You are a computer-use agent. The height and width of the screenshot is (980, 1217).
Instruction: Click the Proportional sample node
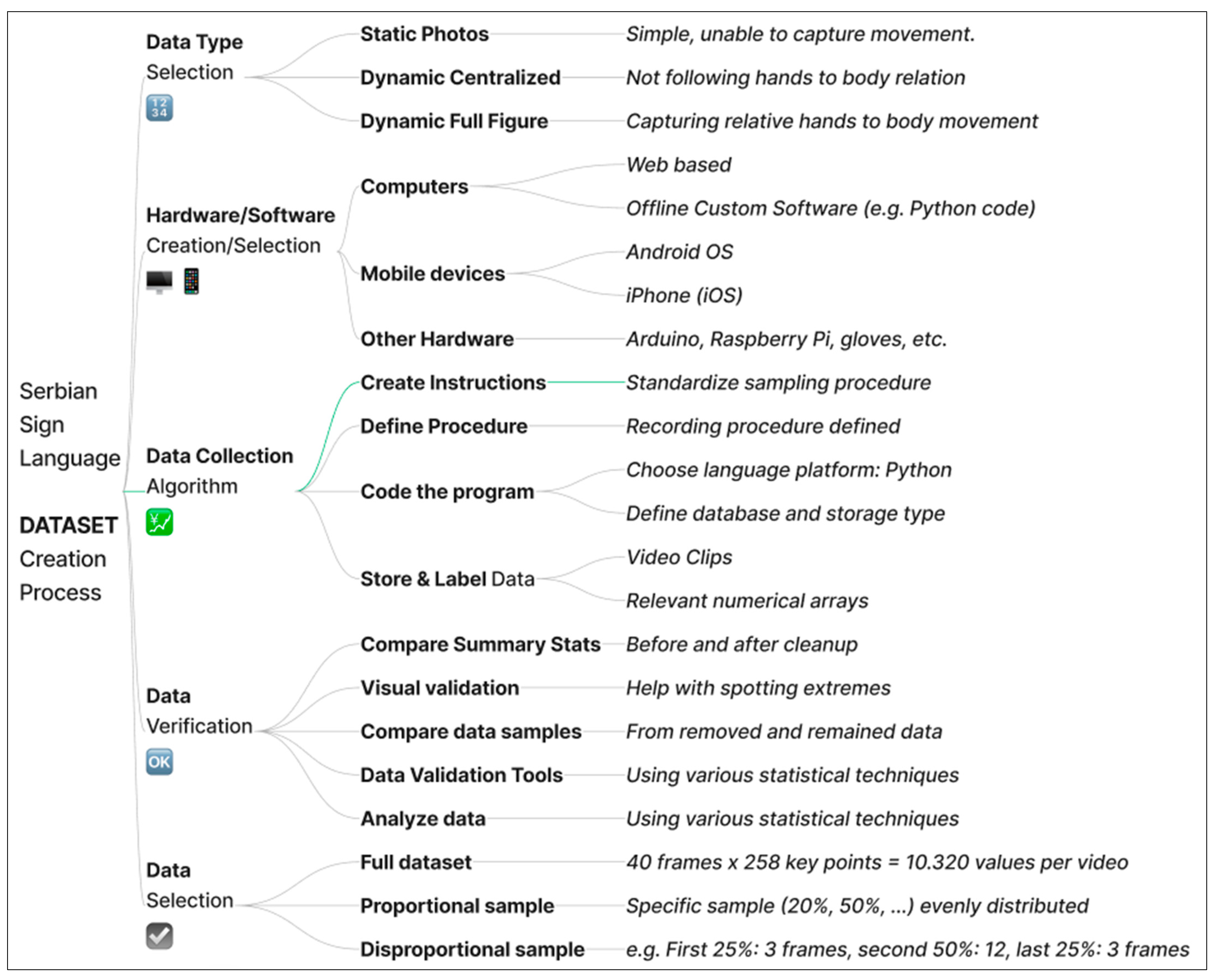tap(457, 906)
